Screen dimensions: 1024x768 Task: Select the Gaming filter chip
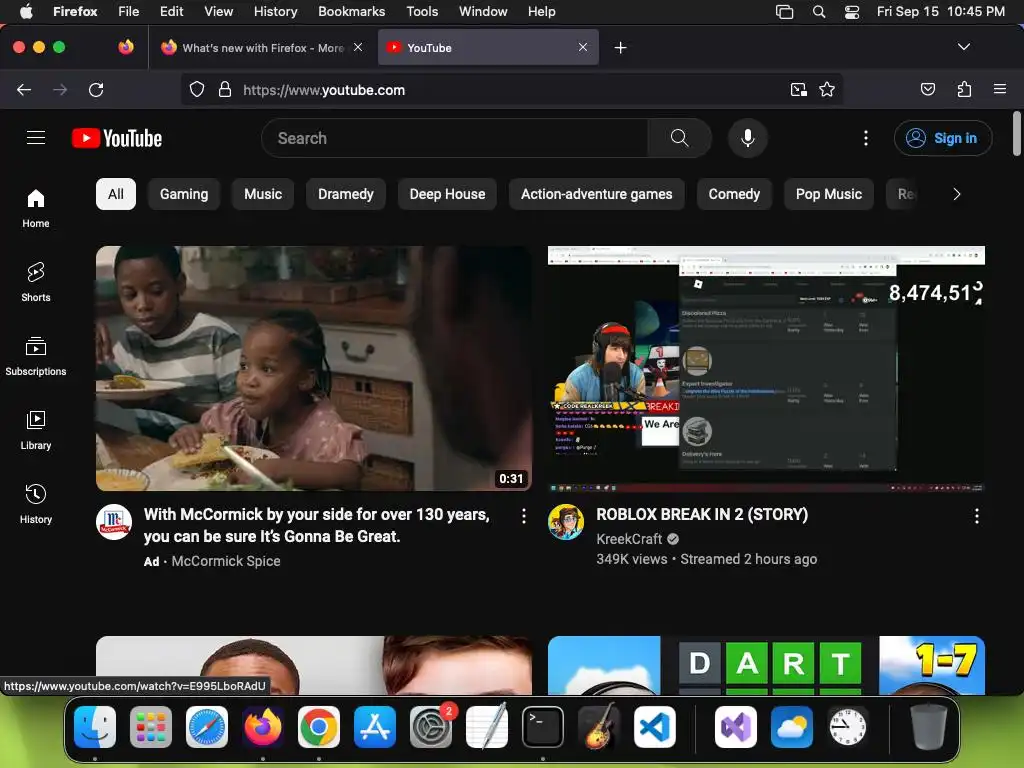(184, 194)
